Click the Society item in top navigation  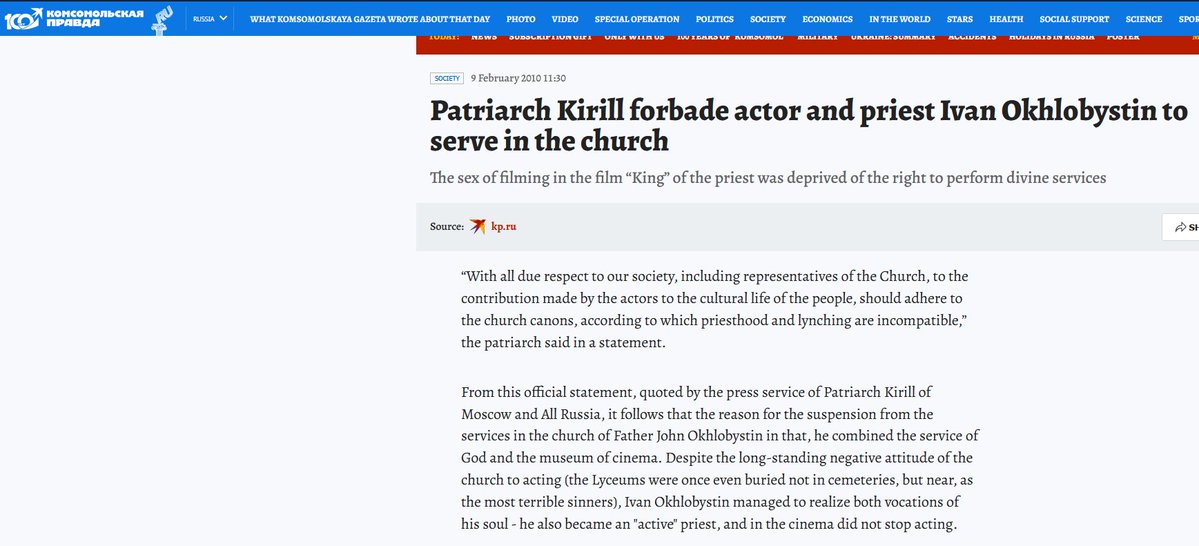768,19
